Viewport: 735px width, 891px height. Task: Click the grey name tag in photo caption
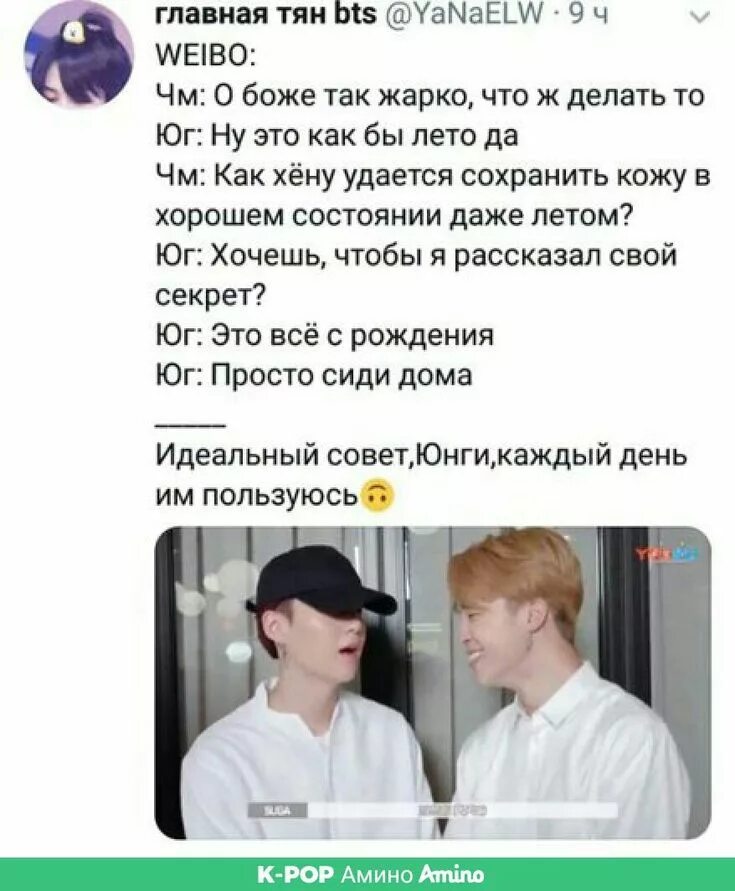click(278, 811)
